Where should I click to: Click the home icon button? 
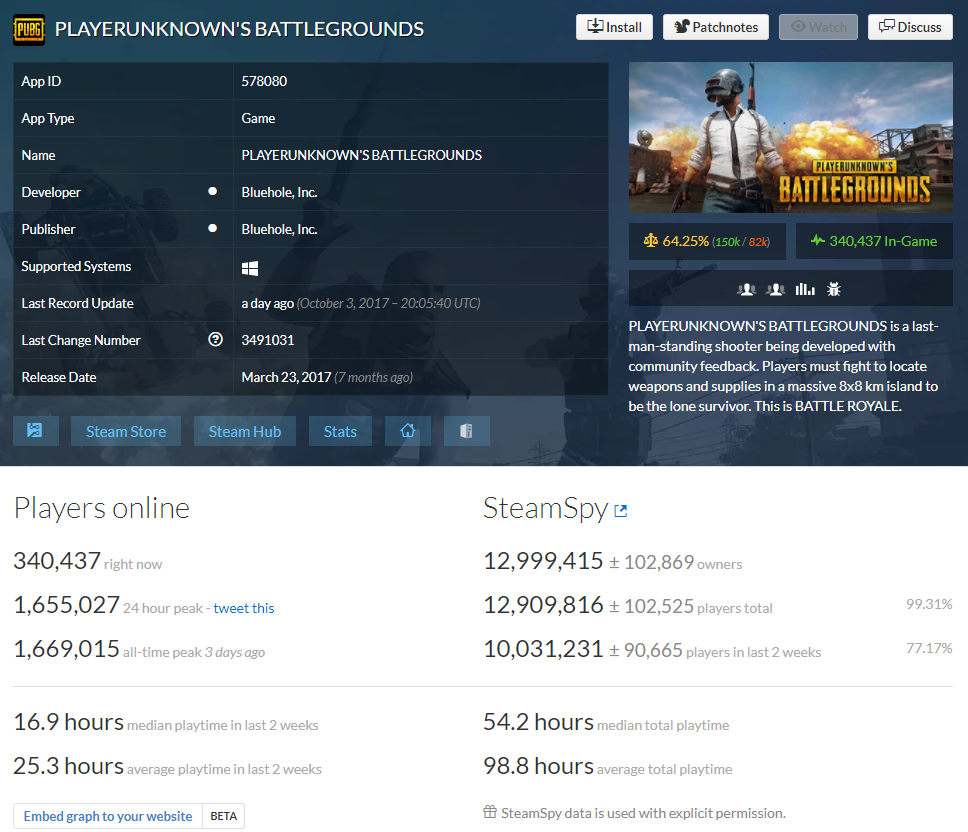click(407, 431)
